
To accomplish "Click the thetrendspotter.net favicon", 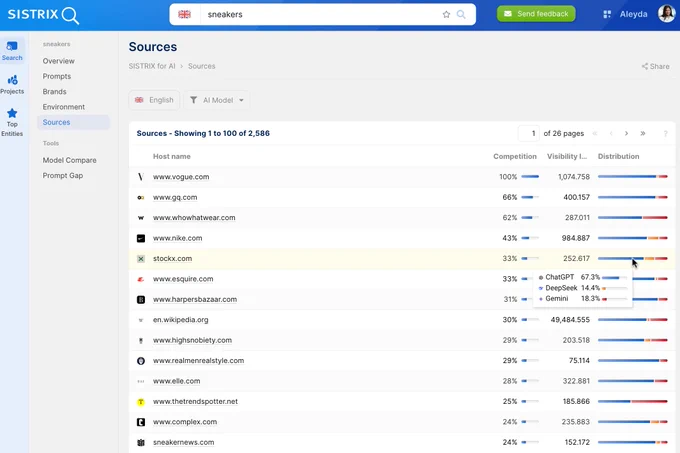I will coord(141,402).
